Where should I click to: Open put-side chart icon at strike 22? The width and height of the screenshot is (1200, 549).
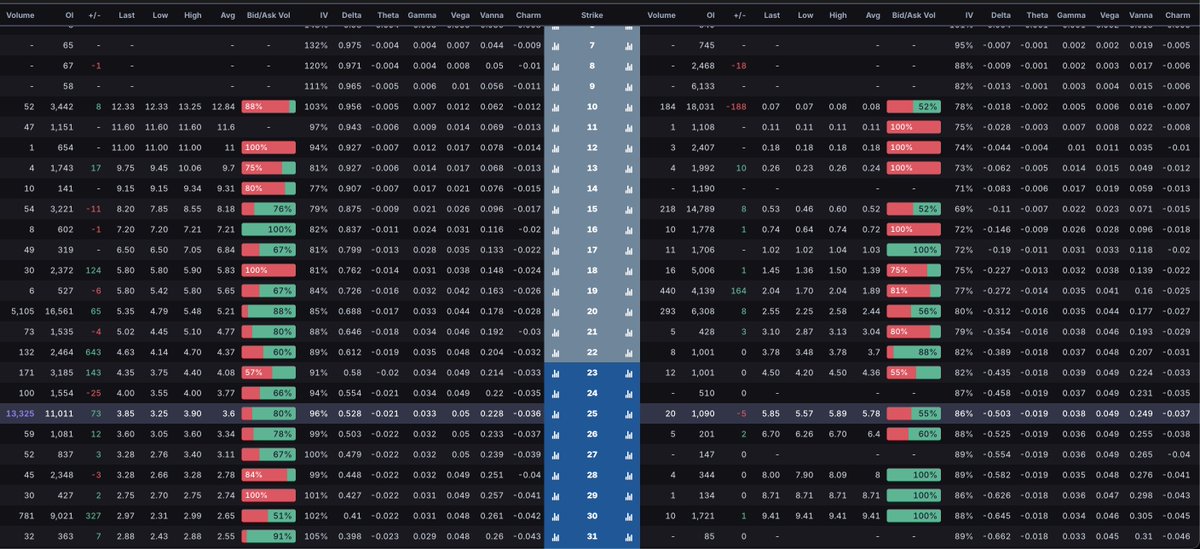point(629,352)
